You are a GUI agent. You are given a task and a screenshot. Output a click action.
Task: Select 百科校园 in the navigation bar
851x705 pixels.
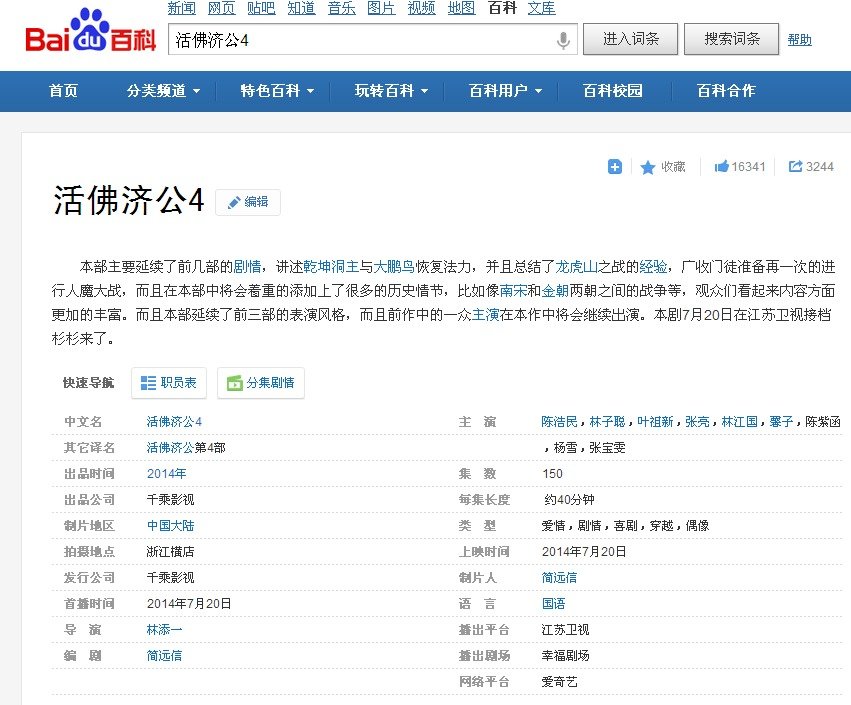click(x=614, y=90)
